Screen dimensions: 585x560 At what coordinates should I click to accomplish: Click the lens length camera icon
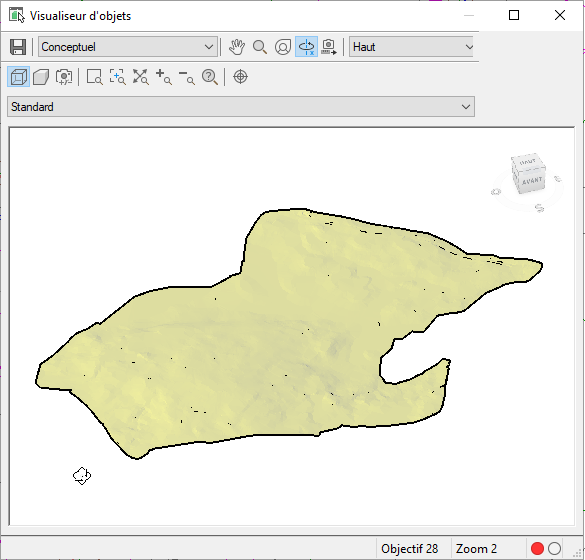(x=64, y=77)
